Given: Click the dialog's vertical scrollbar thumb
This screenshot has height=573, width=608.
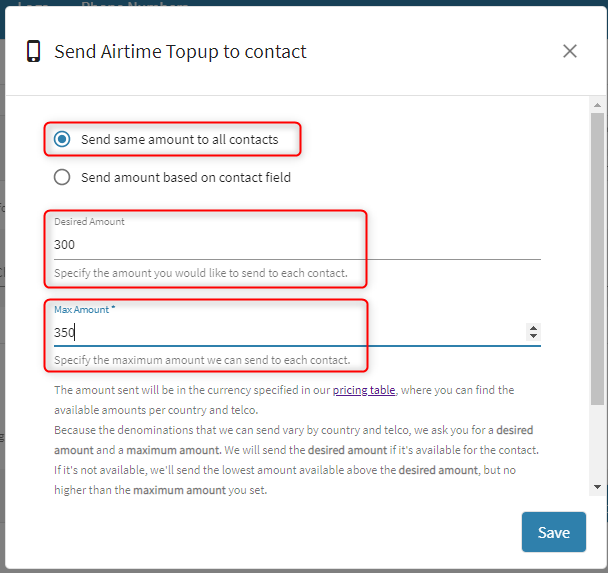Looking at the screenshot, I should pyautogui.click(x=597, y=250).
